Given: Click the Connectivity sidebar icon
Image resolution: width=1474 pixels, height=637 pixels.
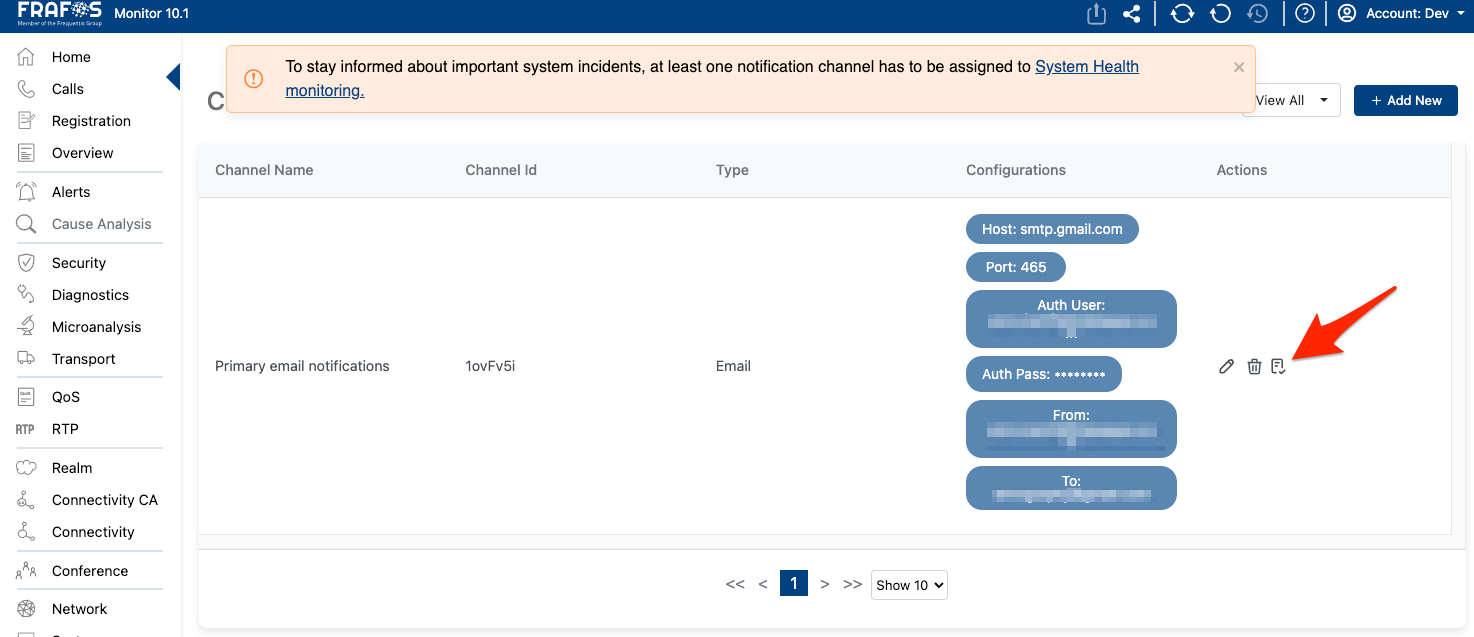Looking at the screenshot, I should point(27,532).
